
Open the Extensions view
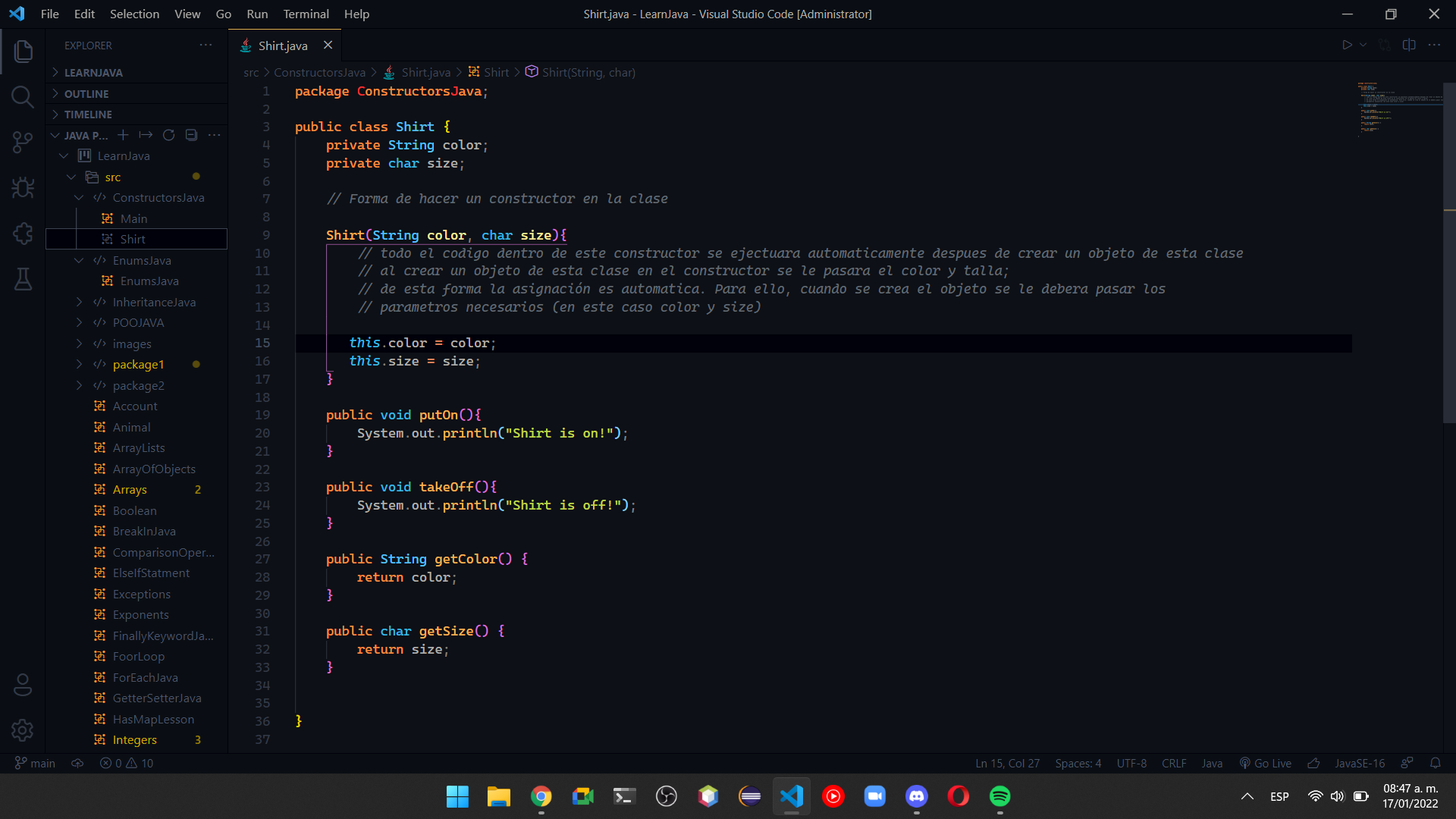click(23, 233)
